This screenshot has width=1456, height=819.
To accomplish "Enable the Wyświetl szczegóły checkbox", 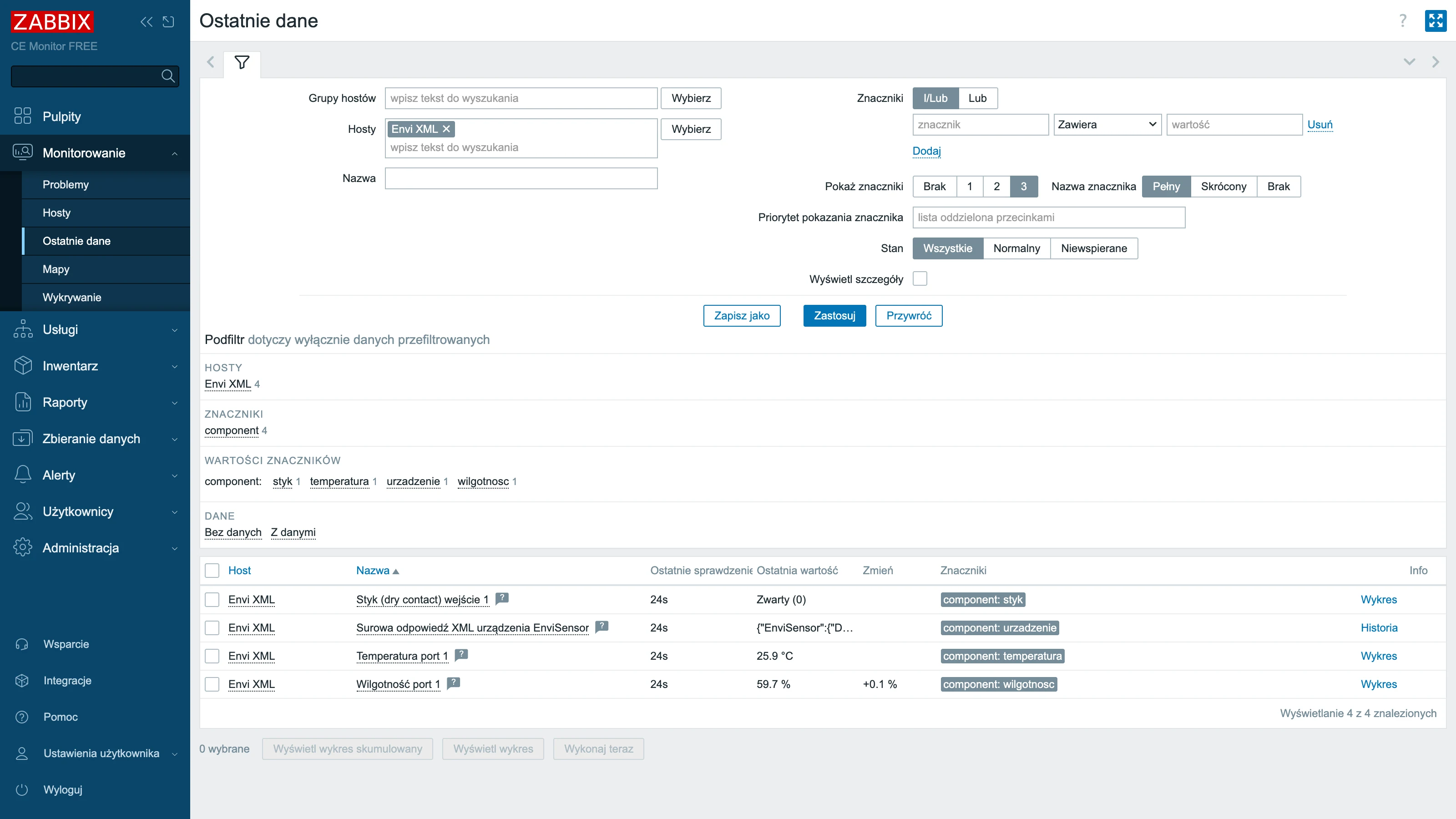I will point(920,278).
